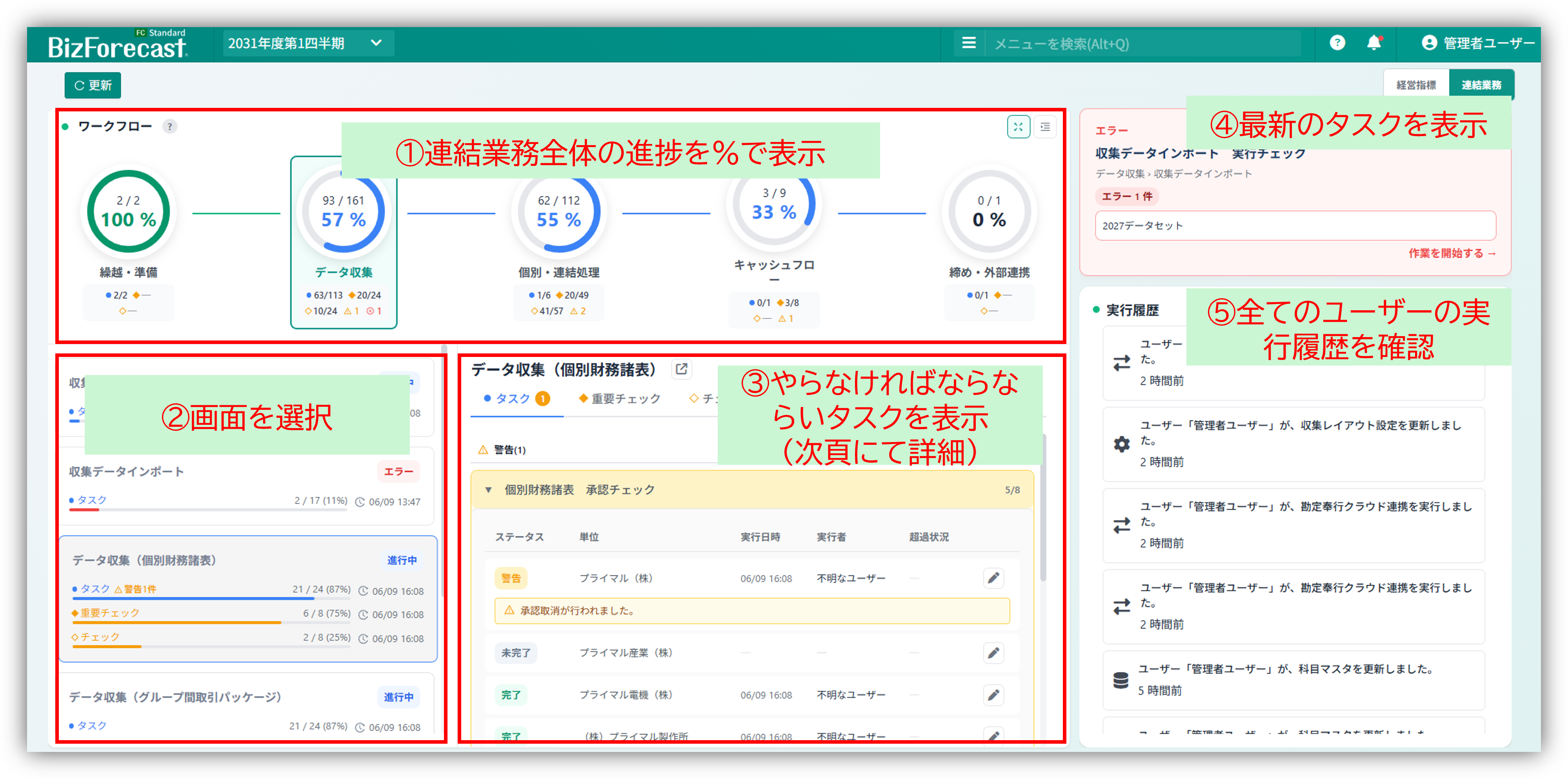Open the hamburger menu icon
The width and height of the screenshot is (1568, 779).
point(968,43)
